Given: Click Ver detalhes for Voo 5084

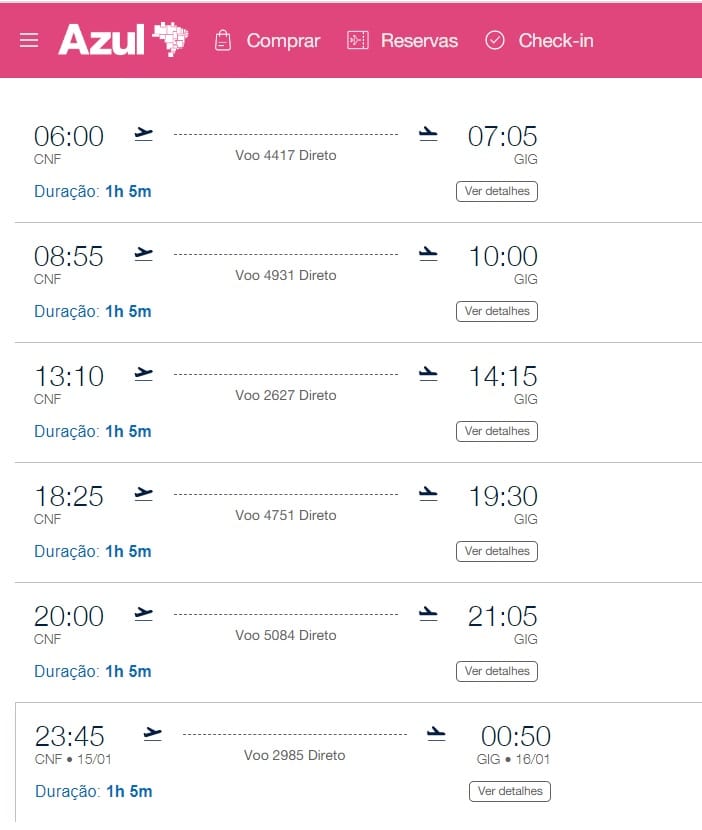Looking at the screenshot, I should click(x=497, y=671).
